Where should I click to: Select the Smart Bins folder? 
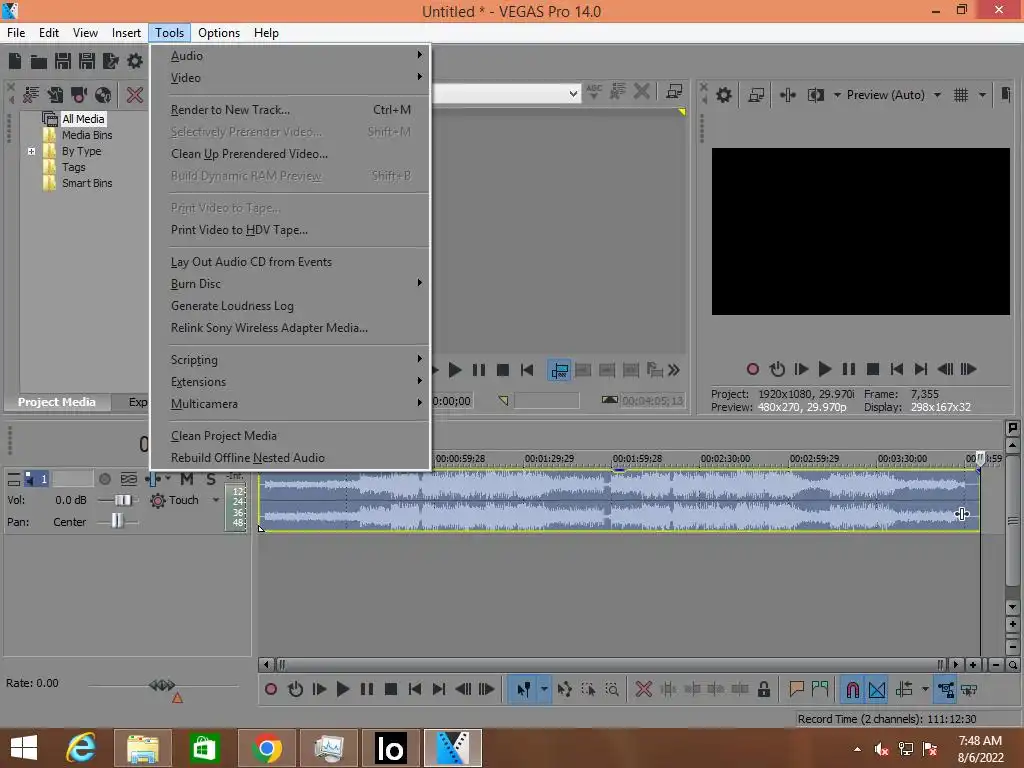pos(86,184)
